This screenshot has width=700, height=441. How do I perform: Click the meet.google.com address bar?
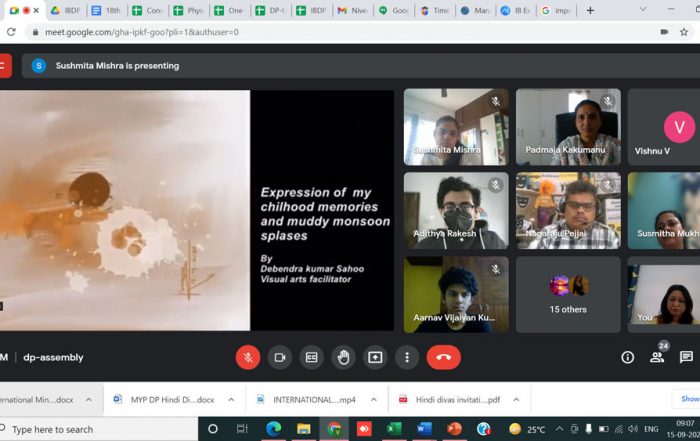pos(339,32)
